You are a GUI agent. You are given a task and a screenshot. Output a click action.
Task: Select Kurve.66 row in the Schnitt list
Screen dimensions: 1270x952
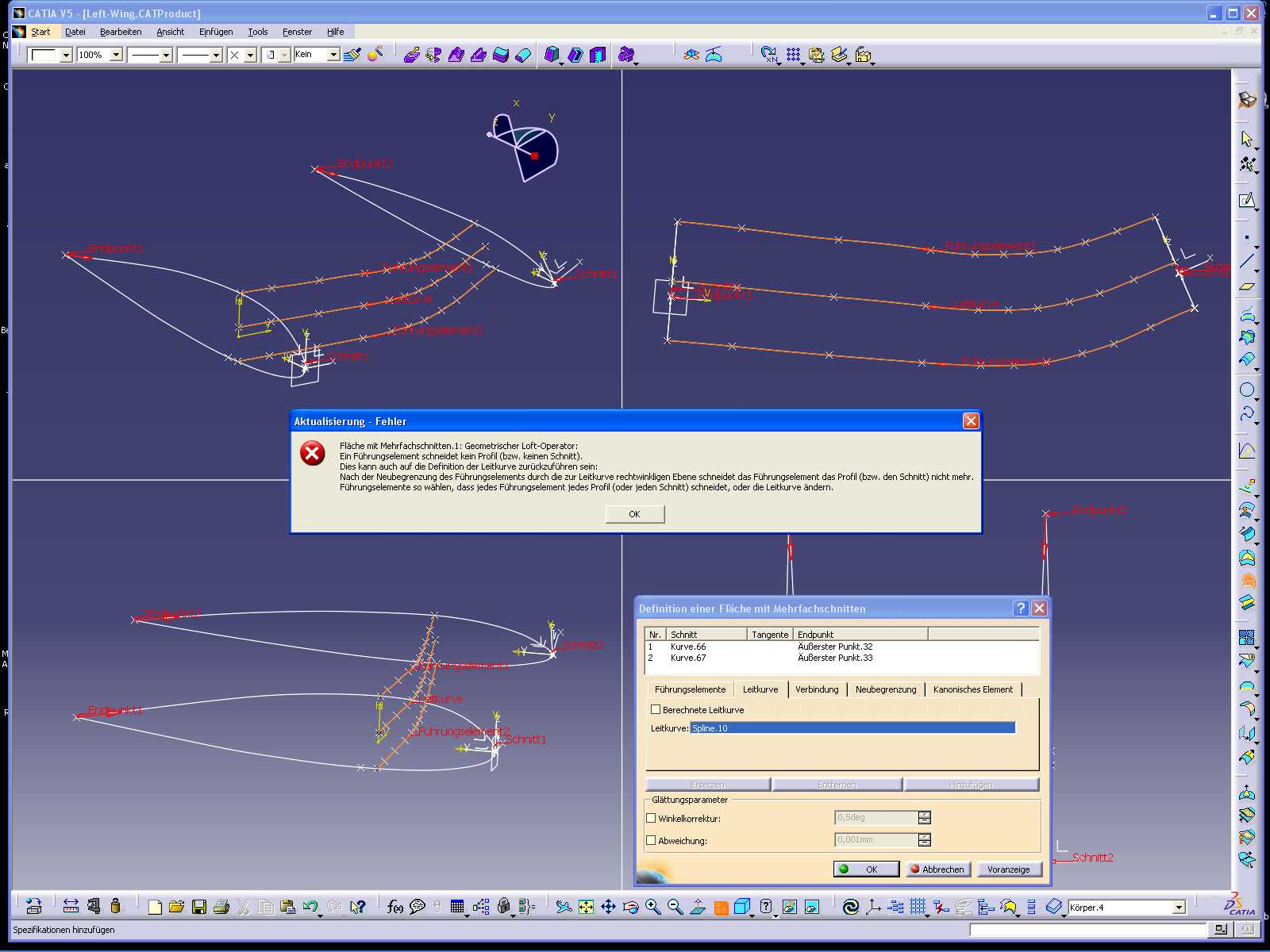(842, 647)
